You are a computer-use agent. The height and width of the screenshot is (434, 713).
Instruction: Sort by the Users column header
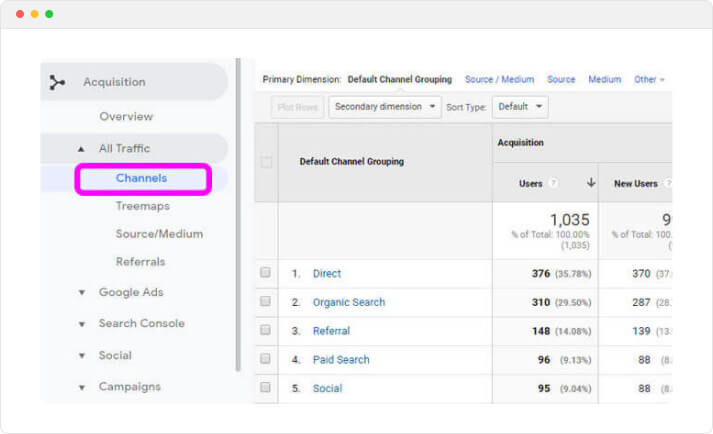(531, 183)
